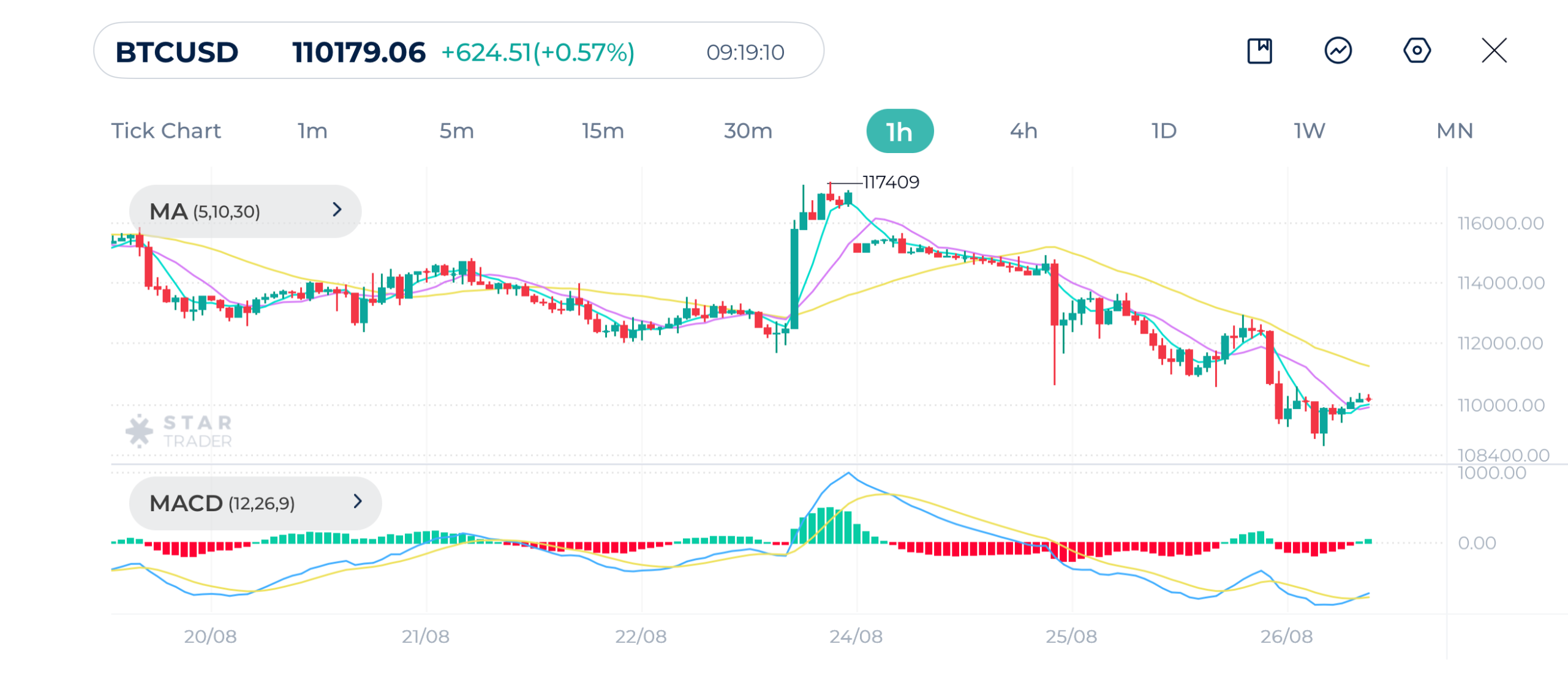
Task: Open the hexagon settings icon
Action: [1417, 50]
